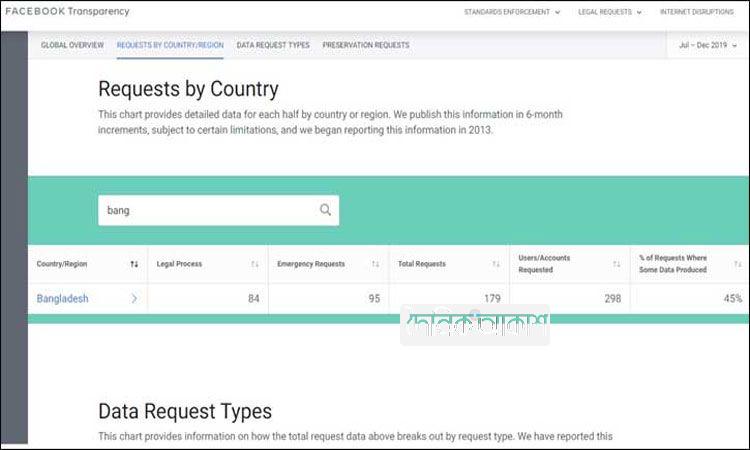Sort by Country/Region column arrows
750x450 pixels.
(x=134, y=264)
